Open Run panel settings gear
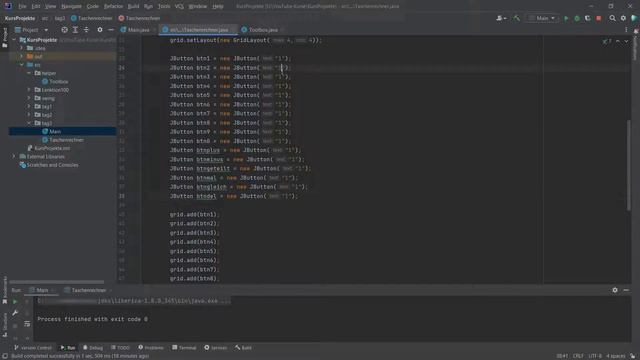 (x=615, y=290)
